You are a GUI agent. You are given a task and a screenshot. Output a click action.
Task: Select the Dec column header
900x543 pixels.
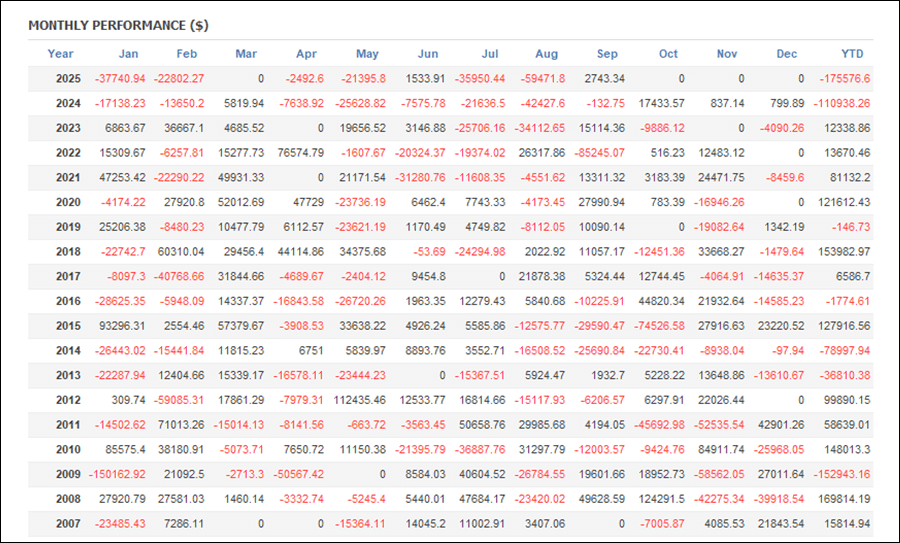pyautogui.click(x=787, y=54)
